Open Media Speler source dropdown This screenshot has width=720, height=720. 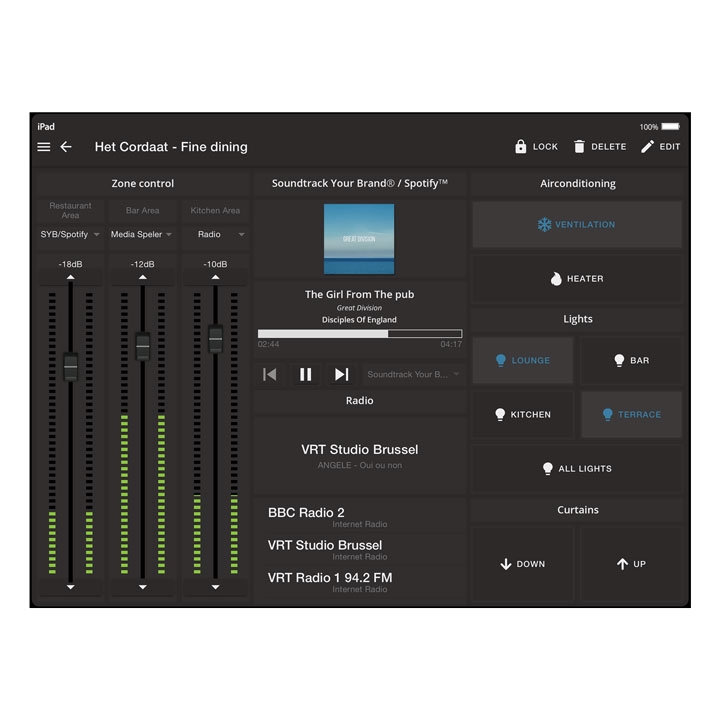click(143, 235)
